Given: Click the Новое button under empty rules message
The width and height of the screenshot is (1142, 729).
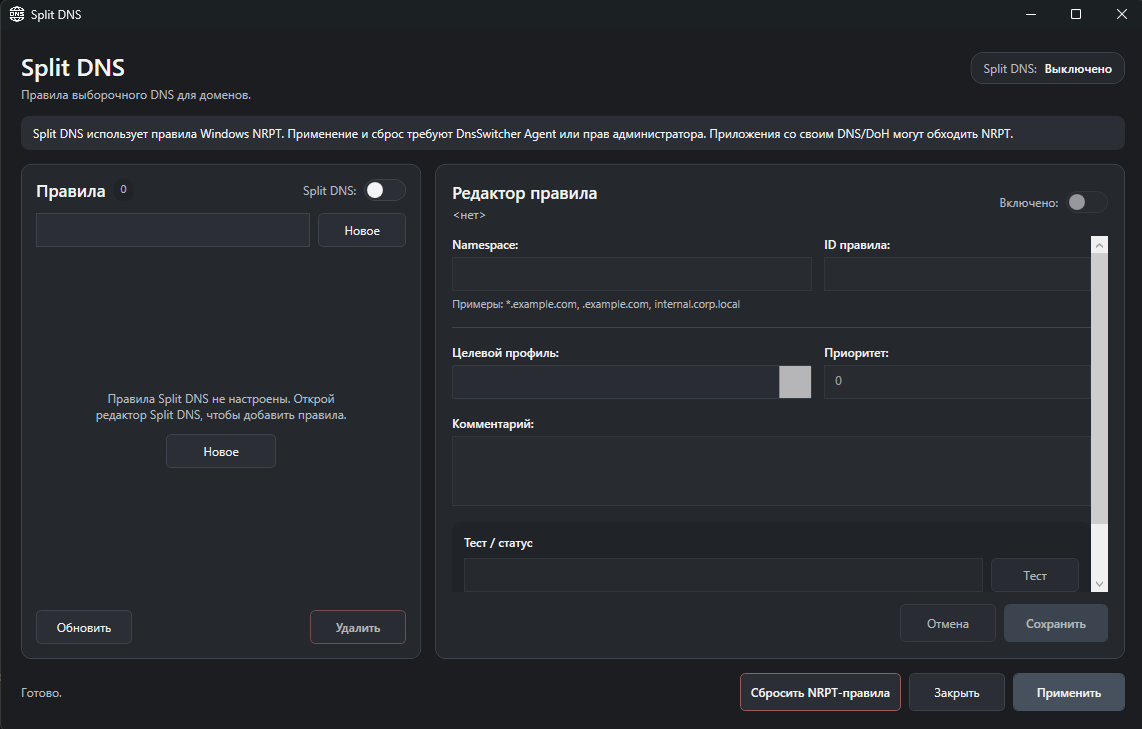Looking at the screenshot, I should coord(221,452).
